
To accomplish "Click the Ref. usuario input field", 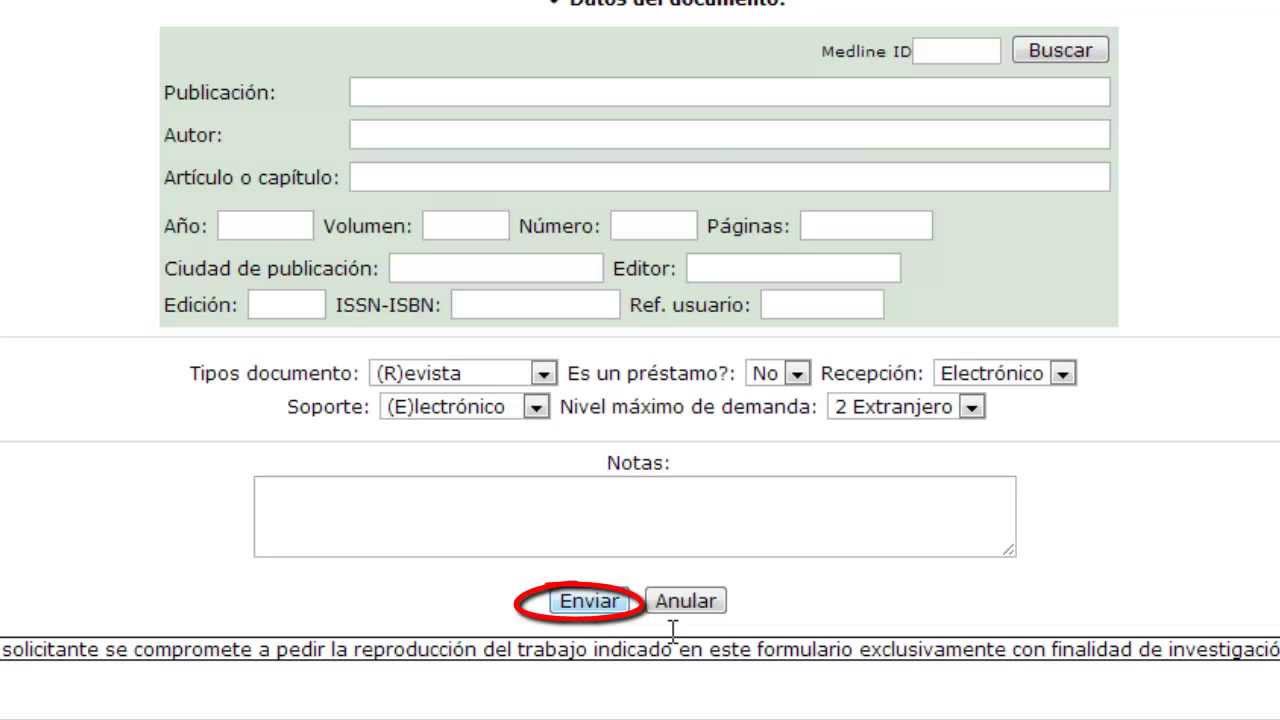I will (822, 305).
